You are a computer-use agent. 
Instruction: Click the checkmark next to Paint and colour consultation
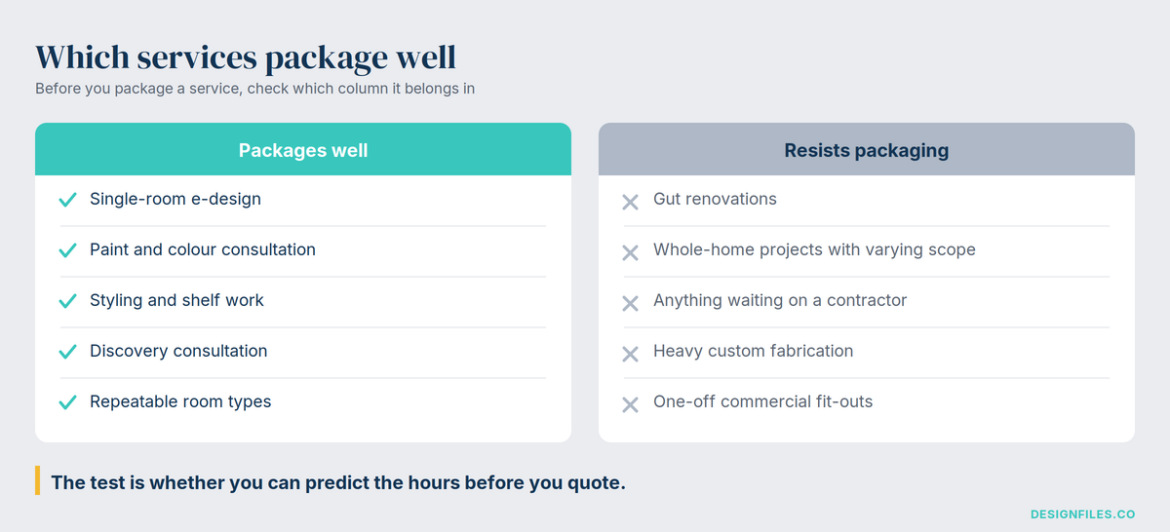point(68,251)
